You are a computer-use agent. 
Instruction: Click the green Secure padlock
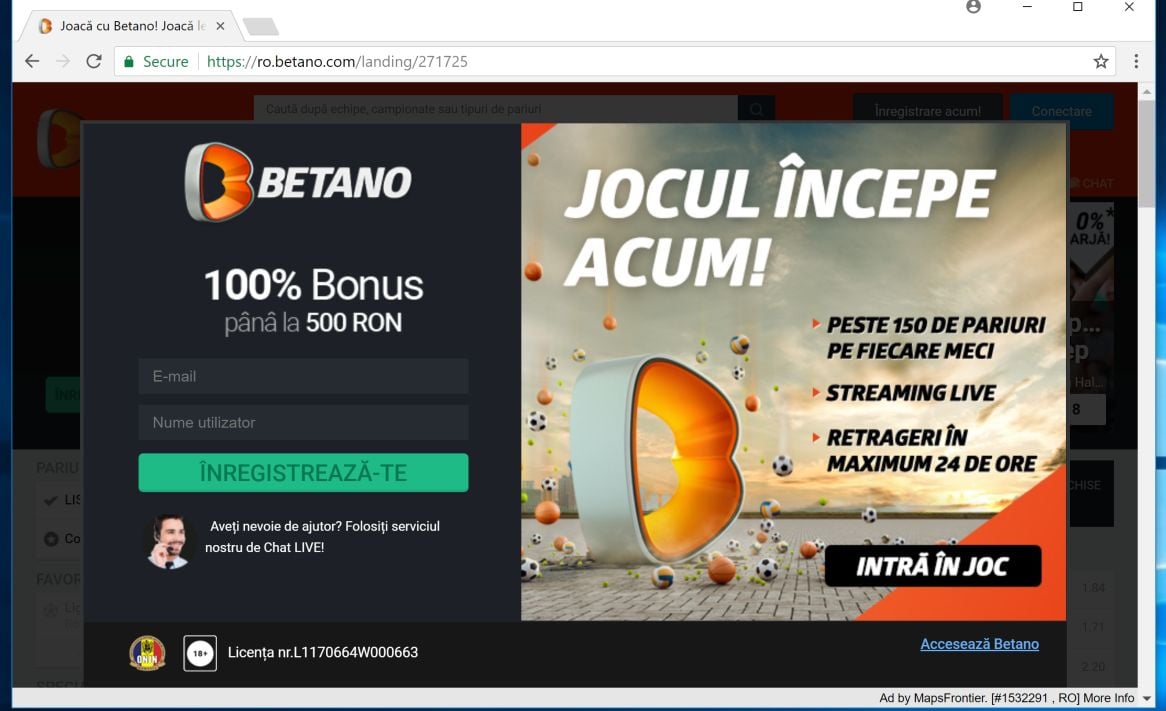point(129,62)
